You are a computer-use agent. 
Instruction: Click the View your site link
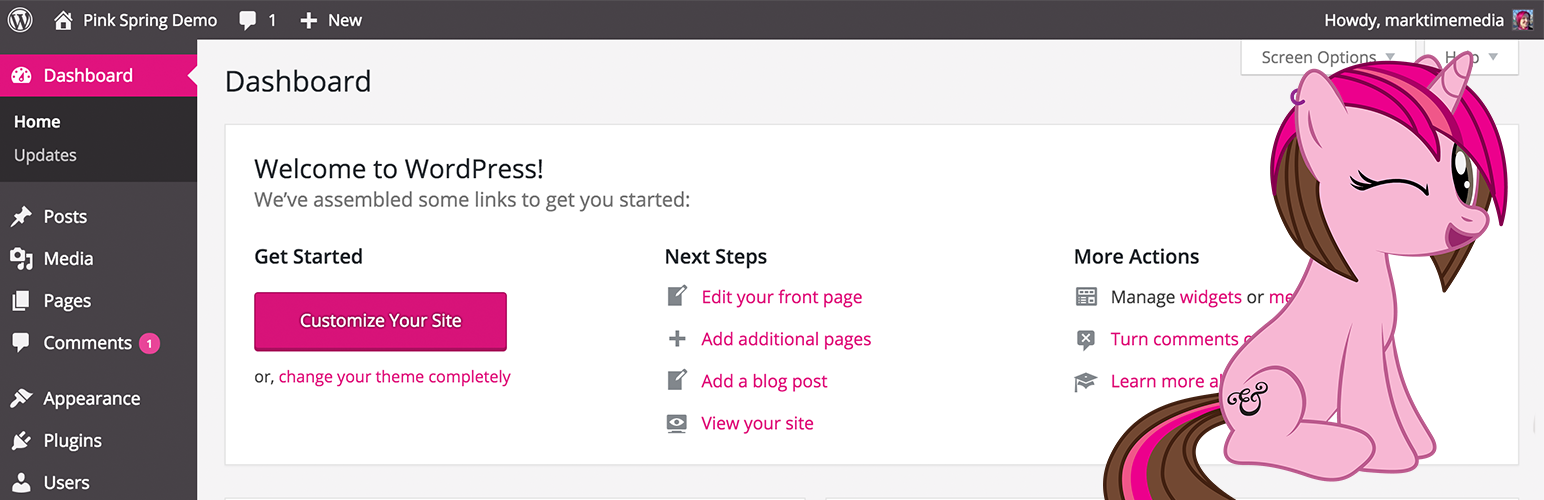coord(757,423)
